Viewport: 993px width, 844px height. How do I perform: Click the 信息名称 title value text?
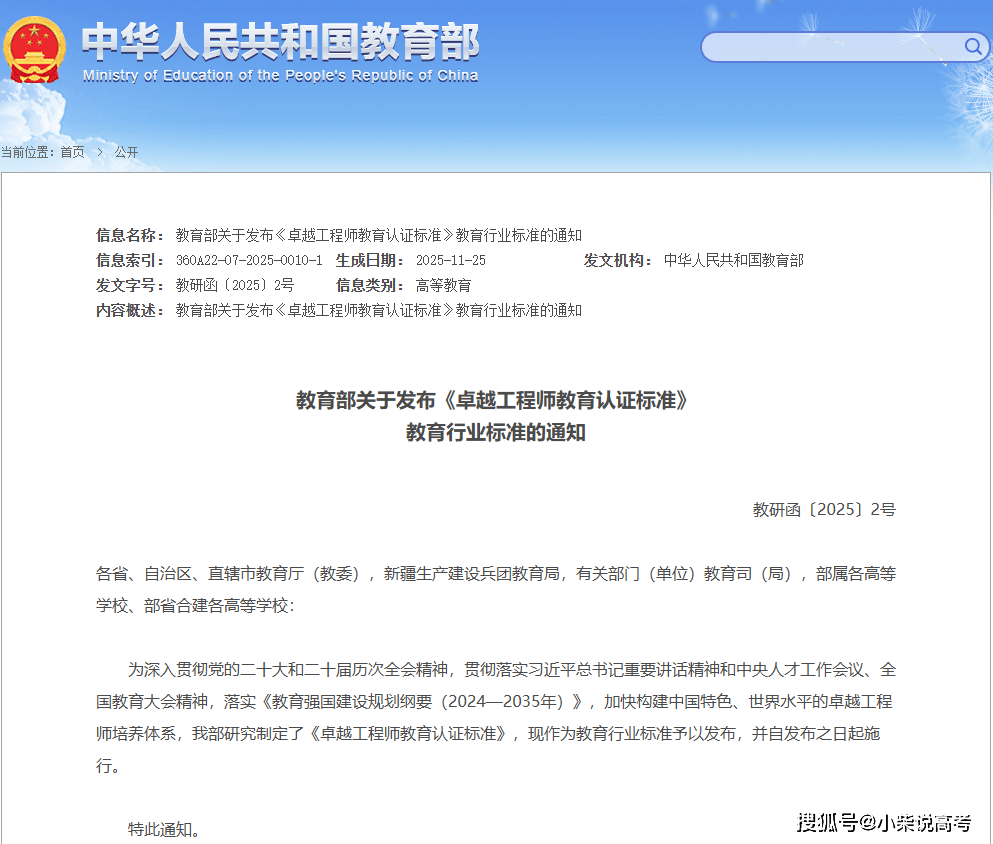(379, 236)
